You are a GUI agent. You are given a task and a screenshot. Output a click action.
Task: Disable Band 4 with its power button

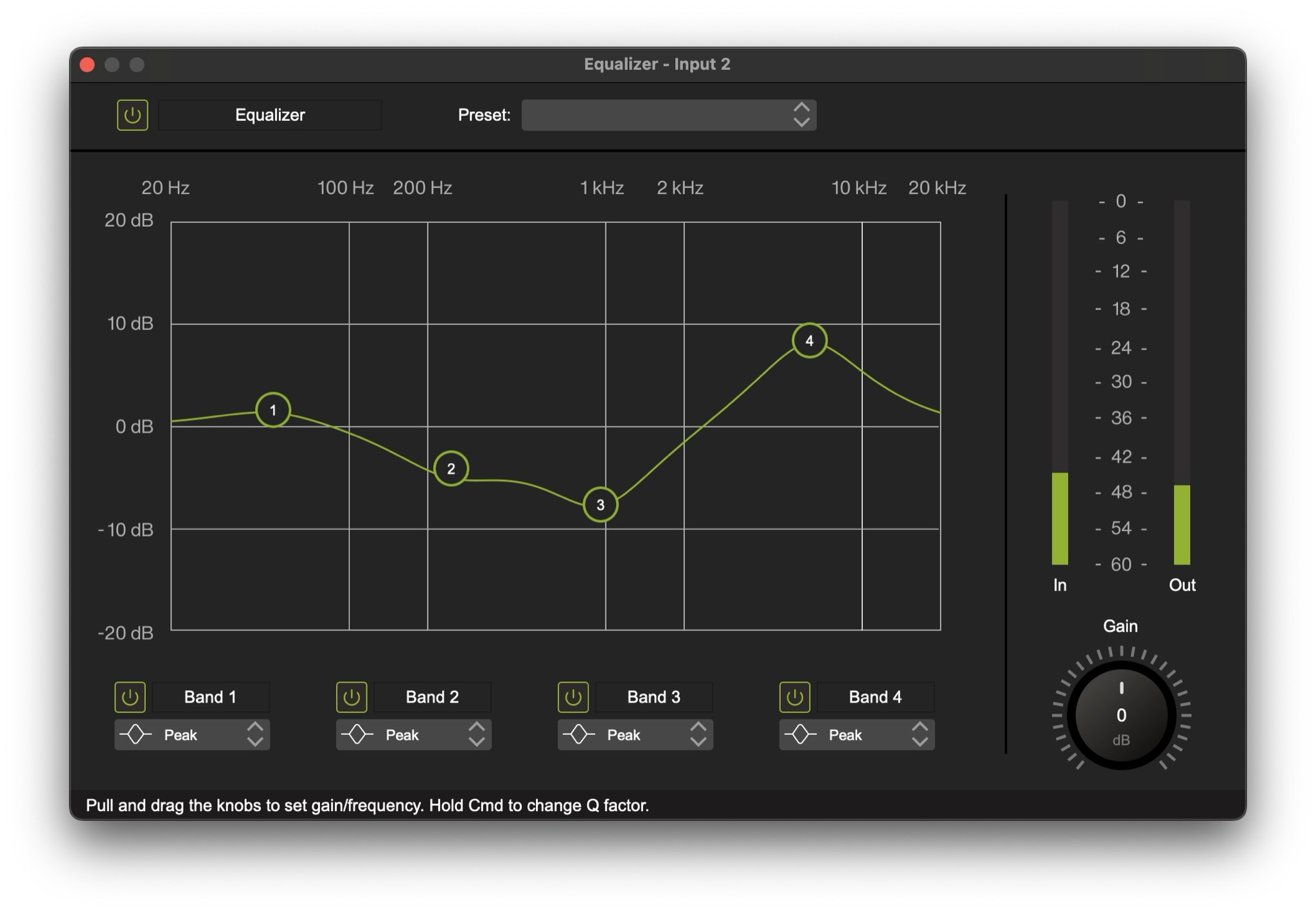tap(795, 697)
